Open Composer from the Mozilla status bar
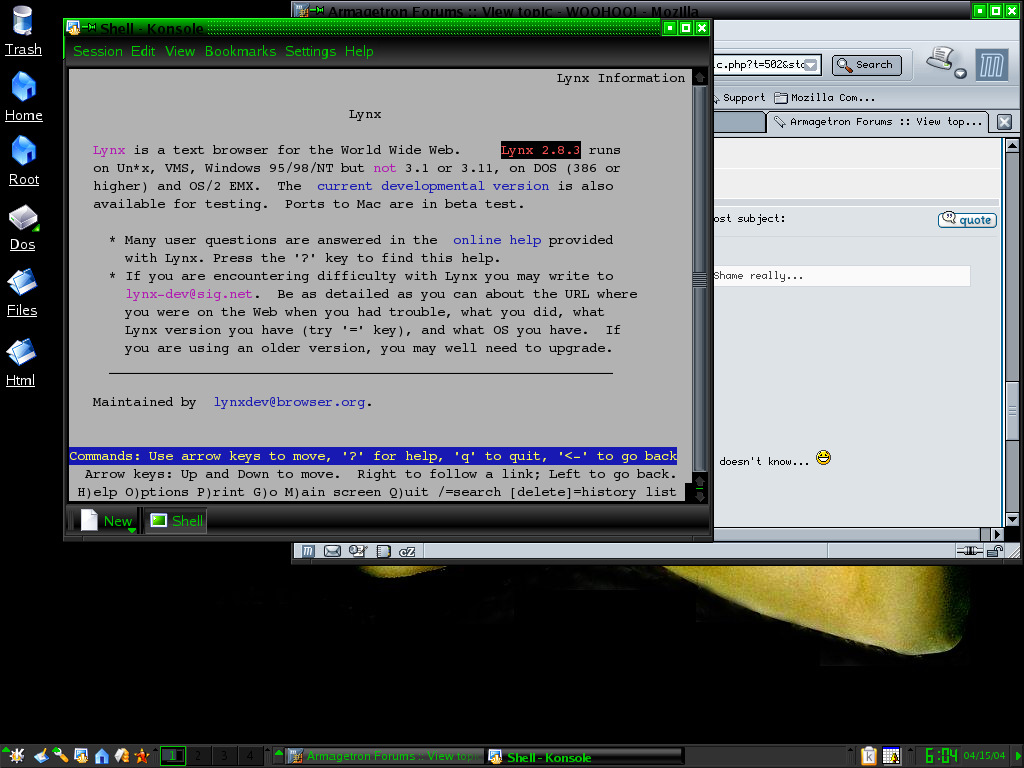1024x768 pixels. (x=357, y=551)
